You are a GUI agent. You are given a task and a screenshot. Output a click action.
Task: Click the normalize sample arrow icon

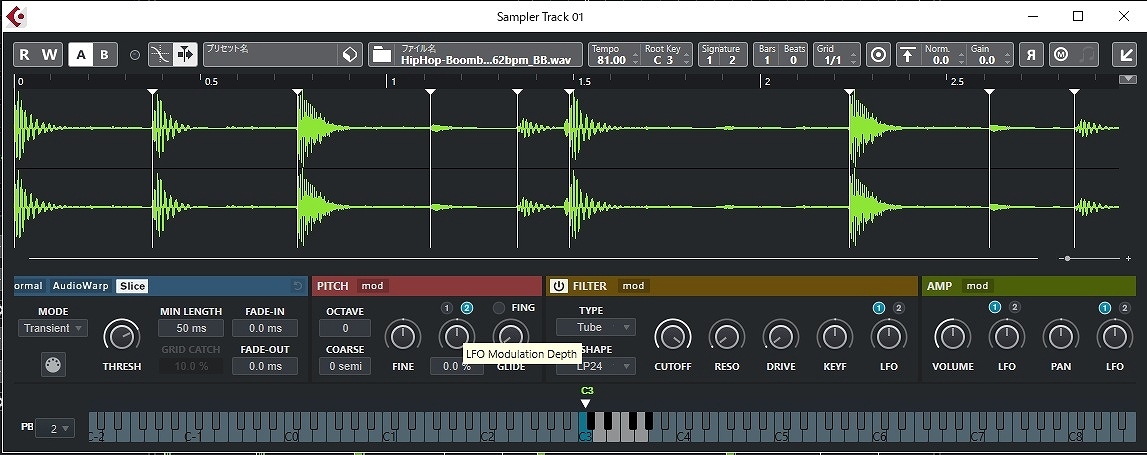pyautogui.click(x=907, y=55)
